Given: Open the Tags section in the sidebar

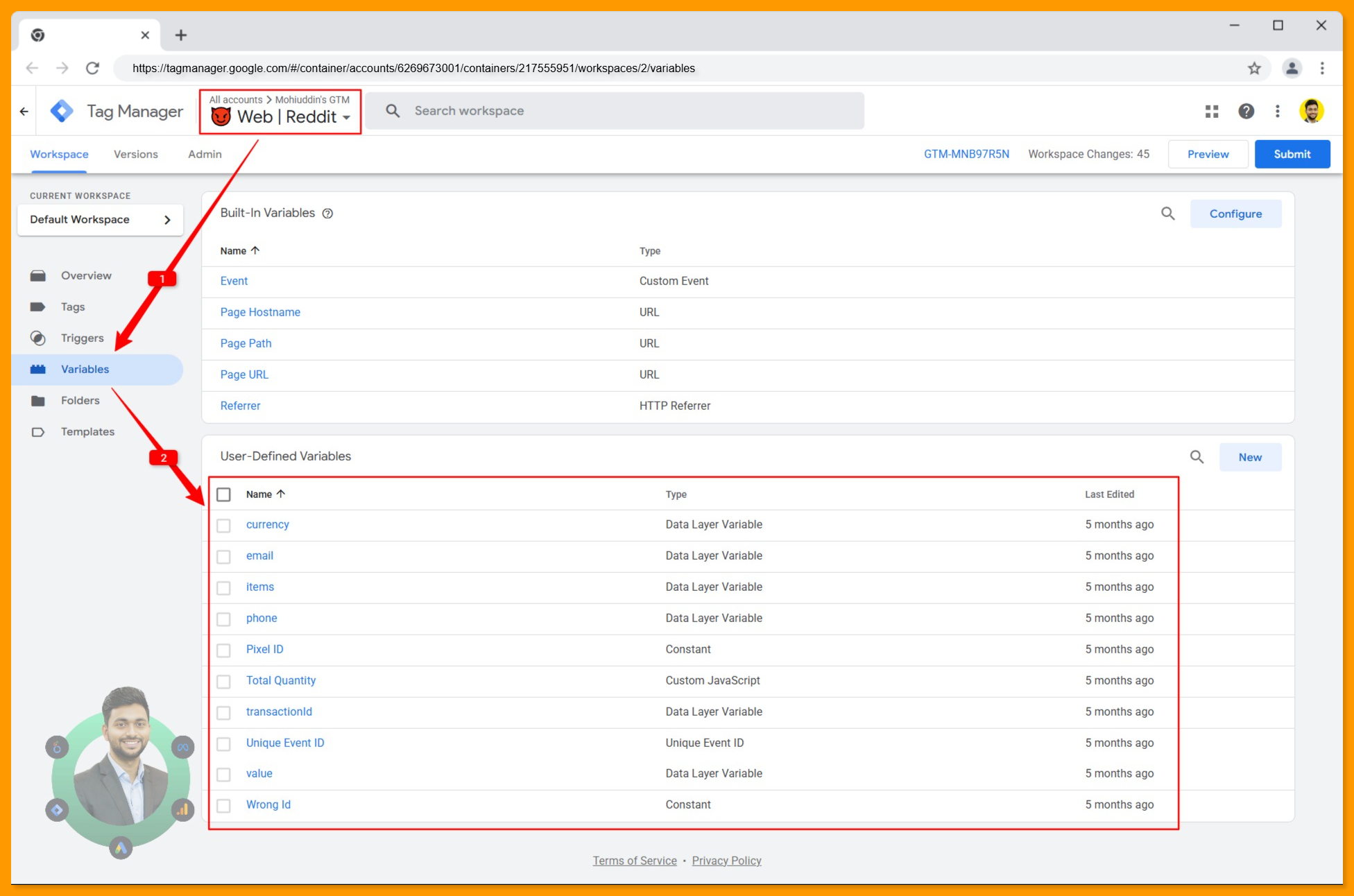Looking at the screenshot, I should [74, 307].
